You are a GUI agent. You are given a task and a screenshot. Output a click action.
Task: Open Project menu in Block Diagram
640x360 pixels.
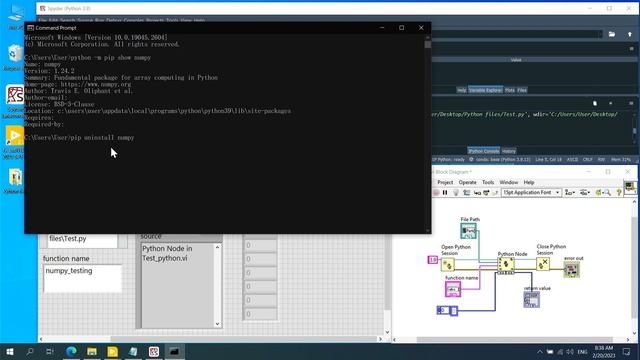click(x=445, y=182)
